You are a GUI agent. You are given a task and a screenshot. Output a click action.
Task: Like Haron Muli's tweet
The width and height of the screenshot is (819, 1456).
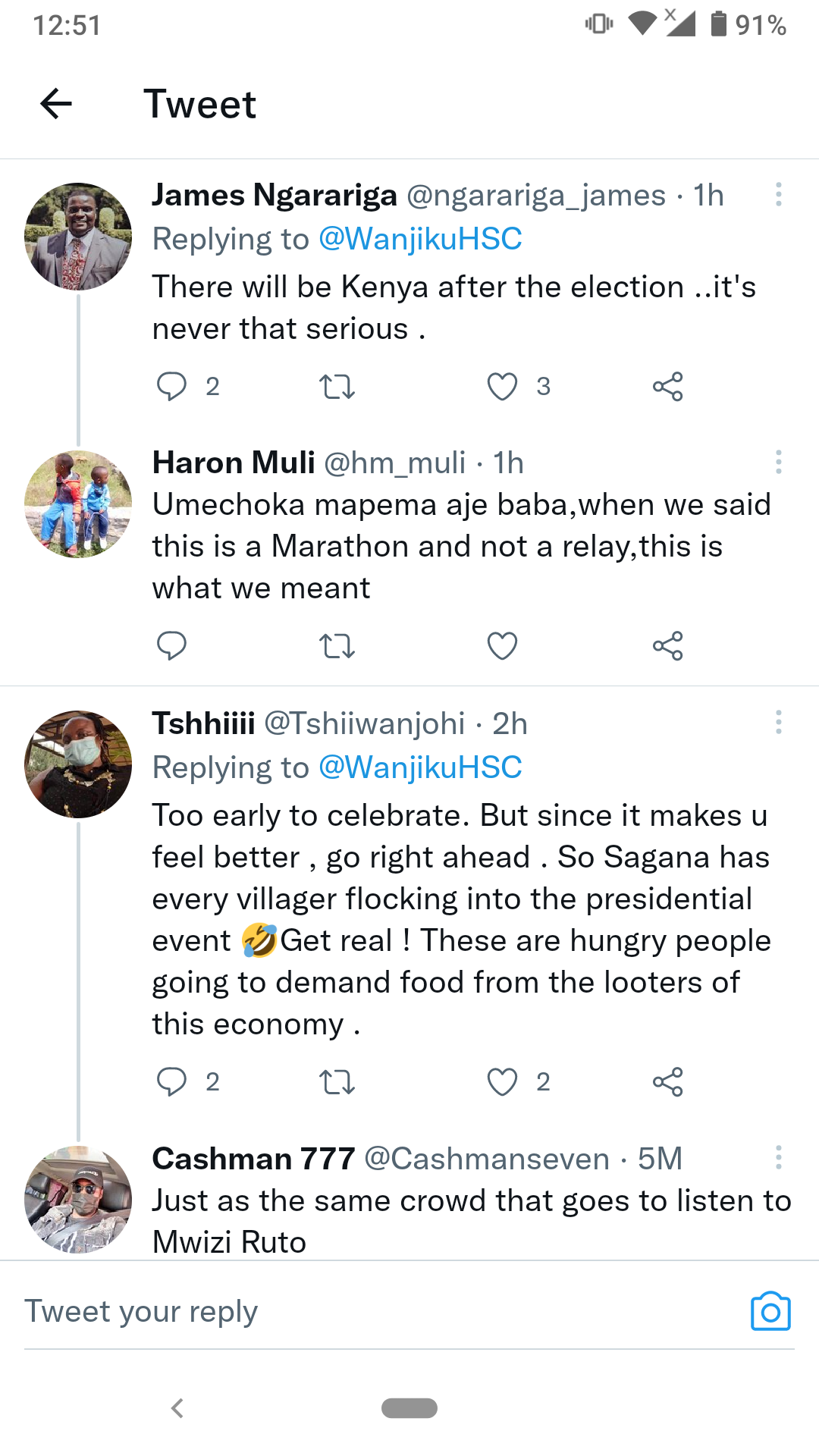(502, 646)
